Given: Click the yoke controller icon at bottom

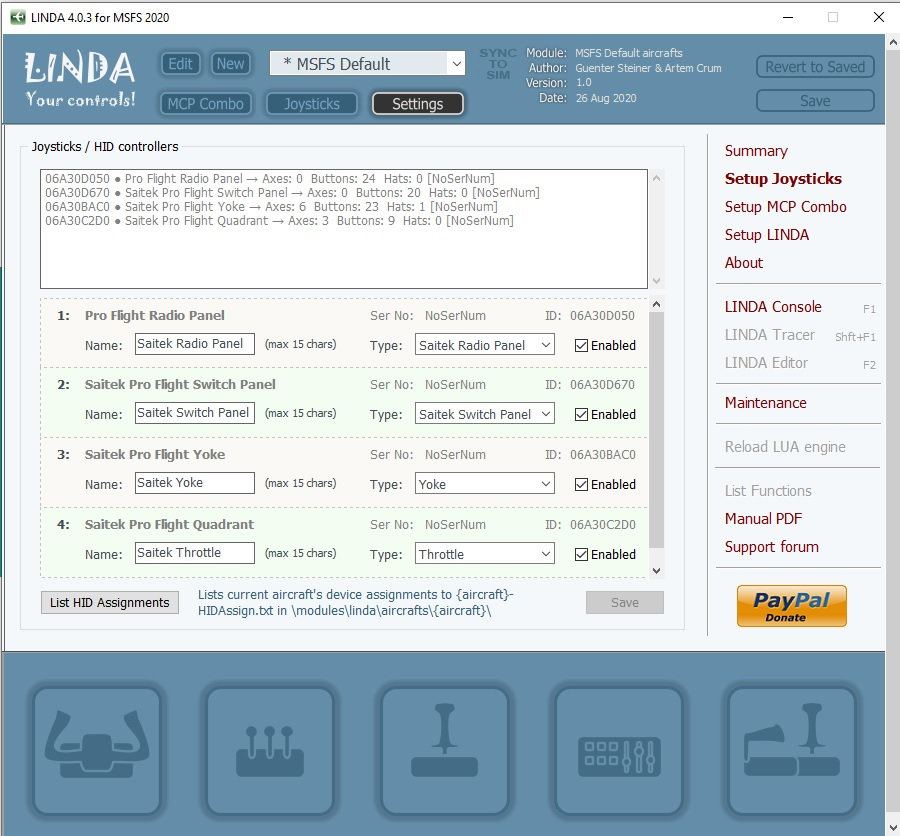Looking at the screenshot, I should click(97, 750).
